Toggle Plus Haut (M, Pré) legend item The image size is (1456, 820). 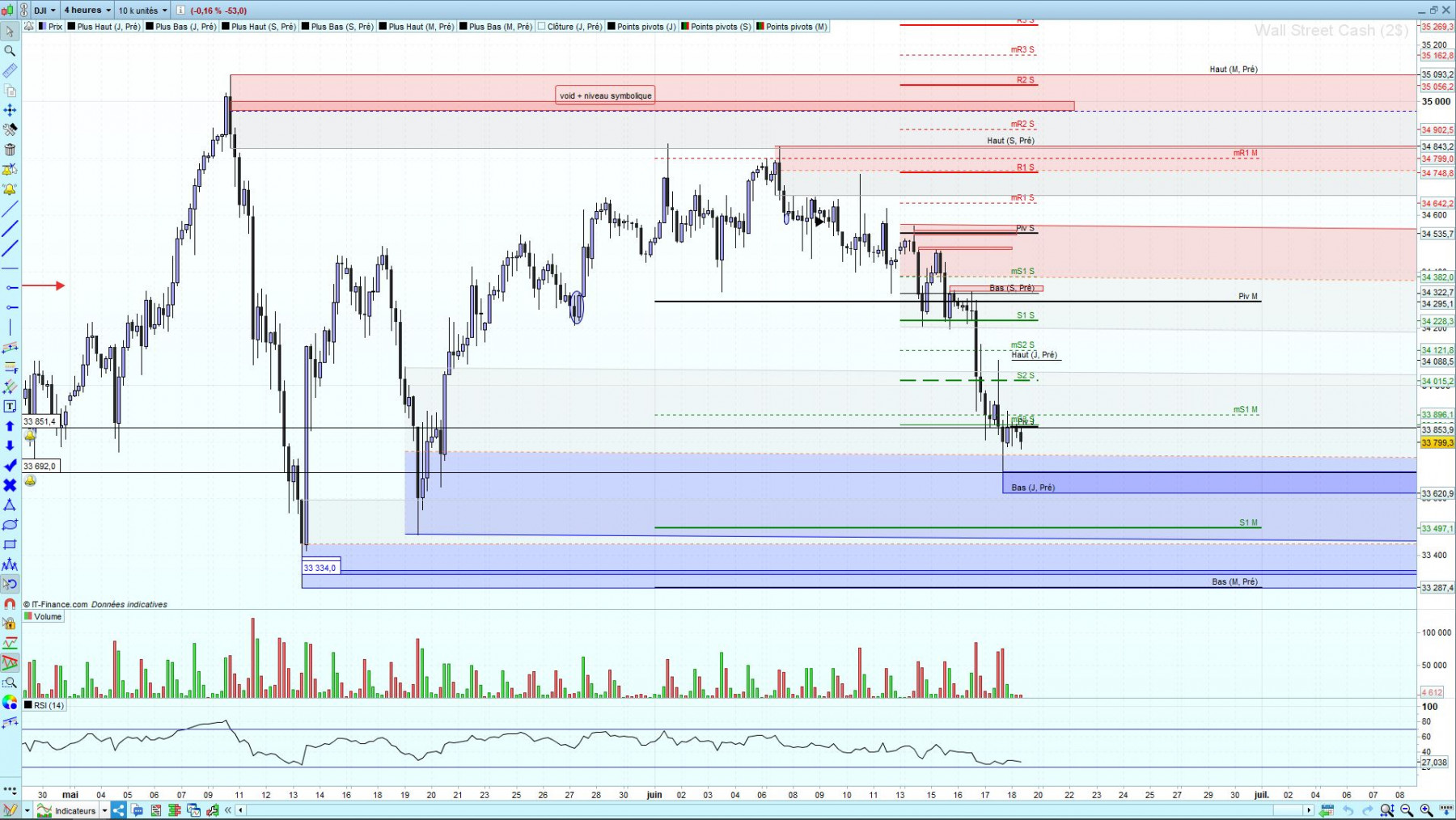click(416, 27)
